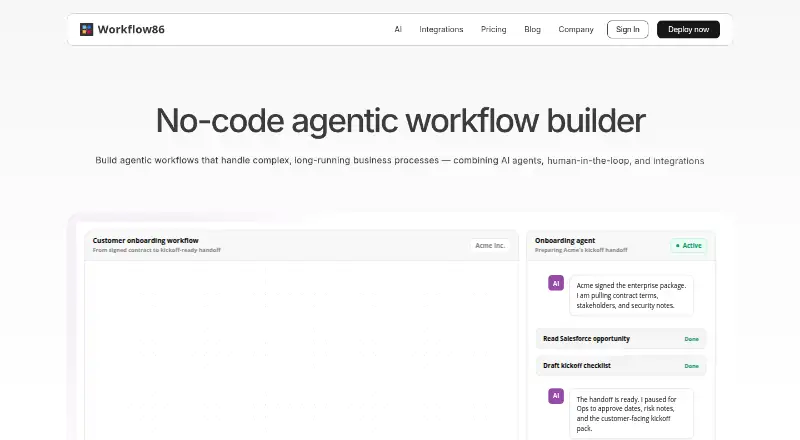Click the Customer onboarding workflow title
This screenshot has width=800, height=440.
click(x=145, y=240)
